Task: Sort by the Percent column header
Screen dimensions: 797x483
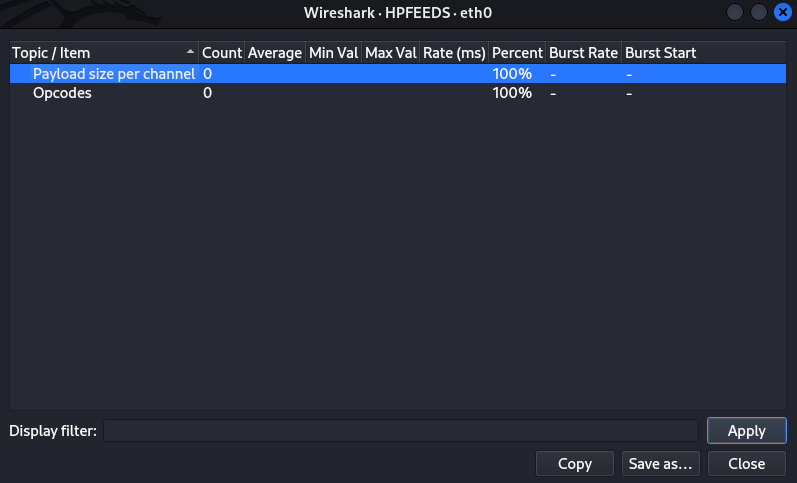Action: tap(517, 52)
